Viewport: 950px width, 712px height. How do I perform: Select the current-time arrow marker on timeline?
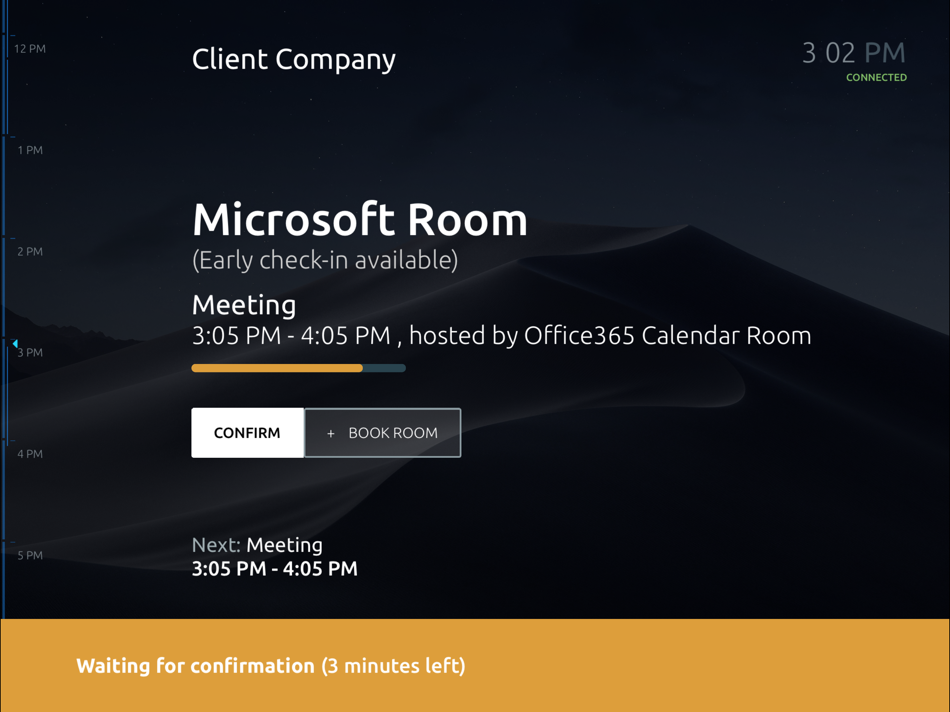coord(15,344)
